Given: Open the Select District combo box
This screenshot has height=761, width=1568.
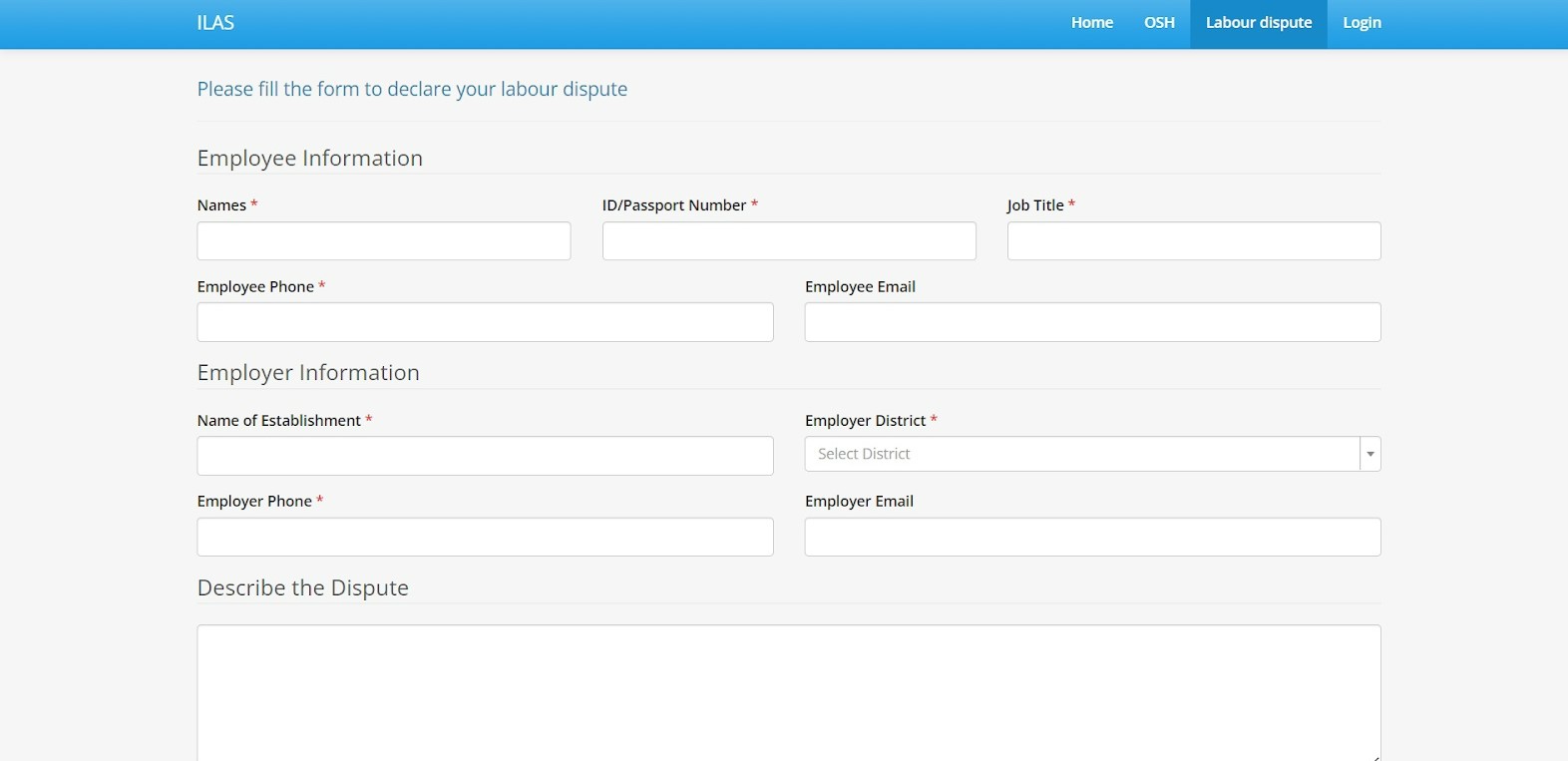Looking at the screenshot, I should pyautogui.click(x=1081, y=454).
